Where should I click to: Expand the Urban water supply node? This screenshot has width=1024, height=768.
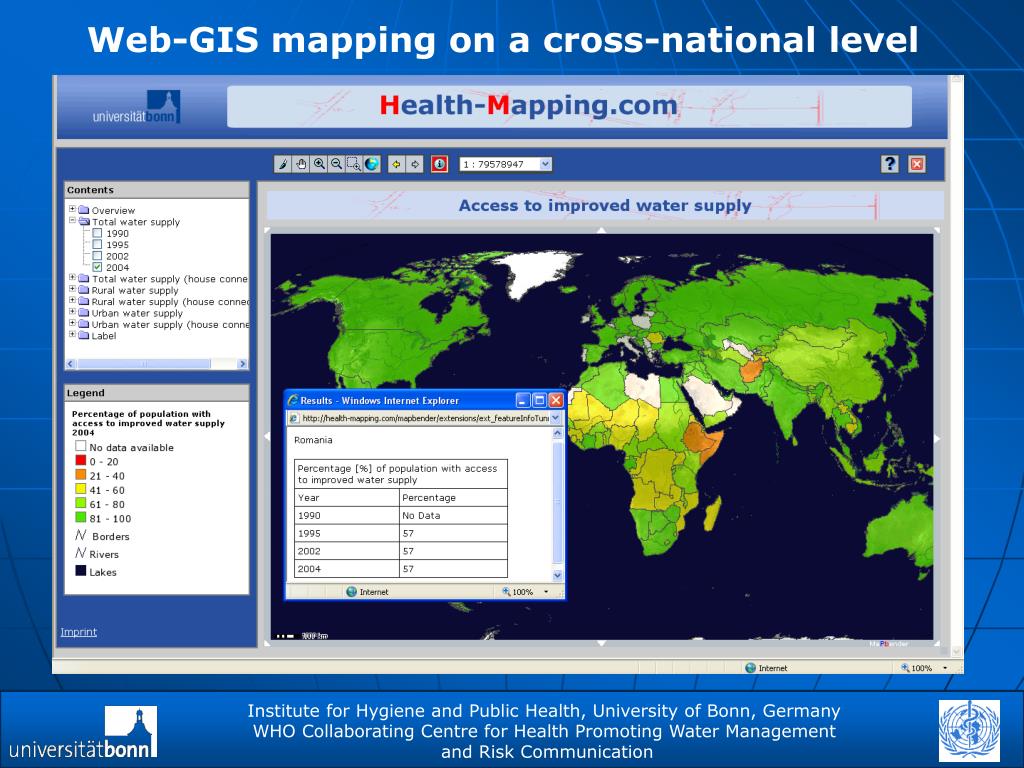72,312
